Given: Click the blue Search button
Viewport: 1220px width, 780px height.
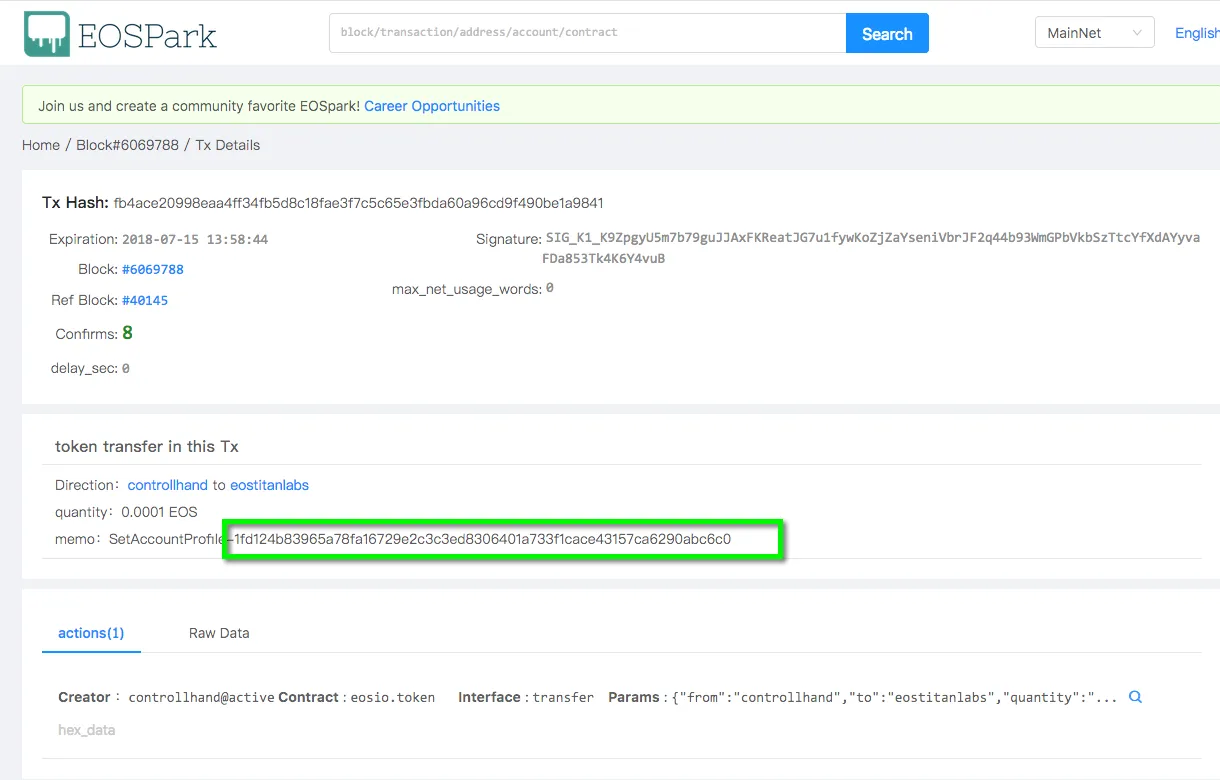Looking at the screenshot, I should (x=887, y=33).
